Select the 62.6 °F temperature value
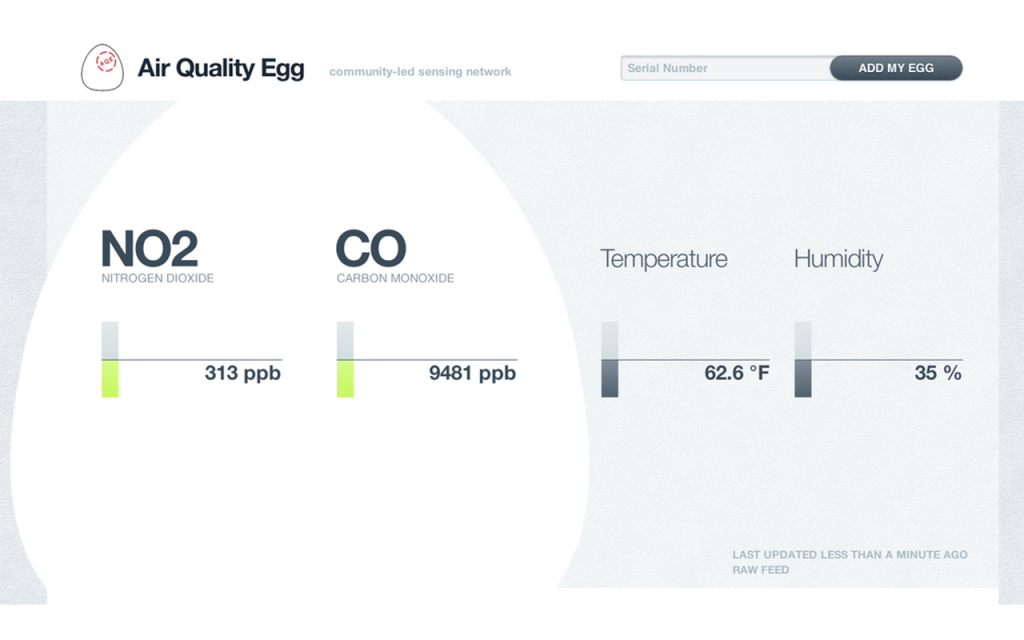 (737, 373)
